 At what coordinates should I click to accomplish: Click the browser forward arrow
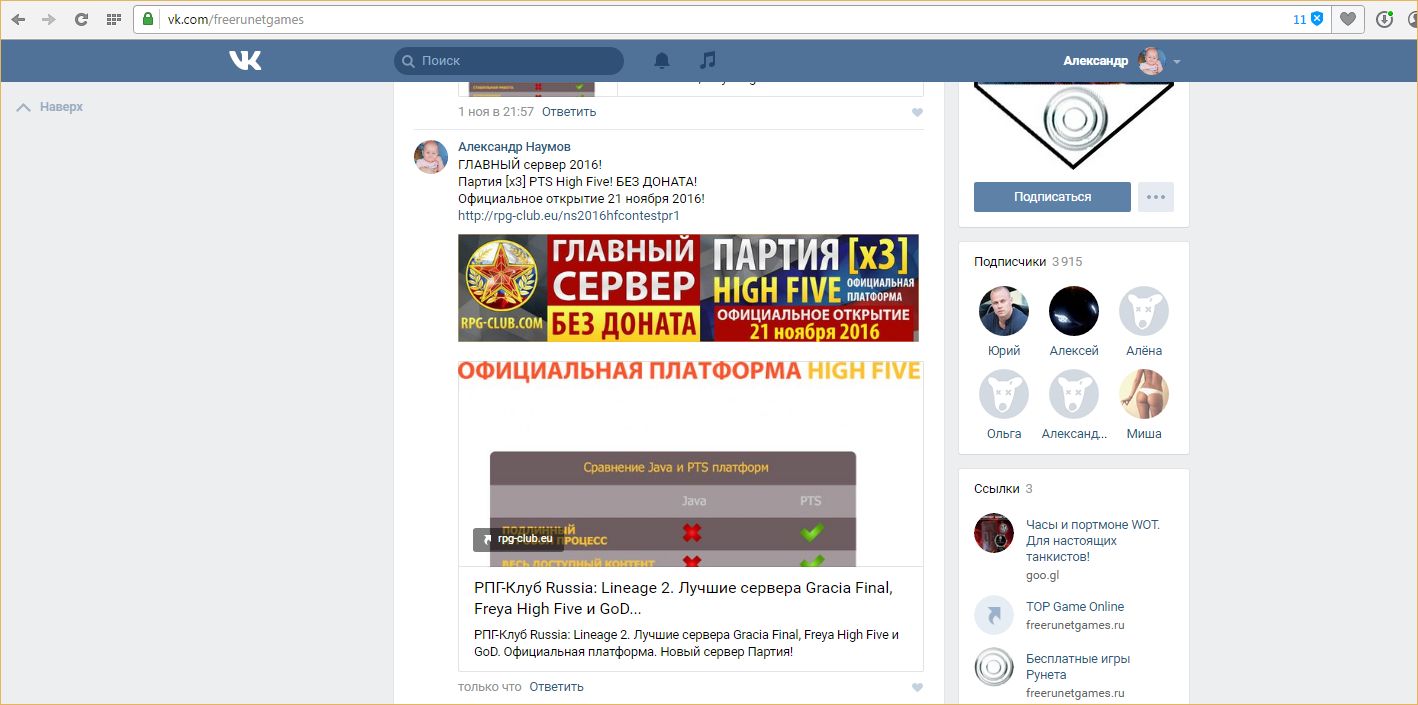pos(49,19)
